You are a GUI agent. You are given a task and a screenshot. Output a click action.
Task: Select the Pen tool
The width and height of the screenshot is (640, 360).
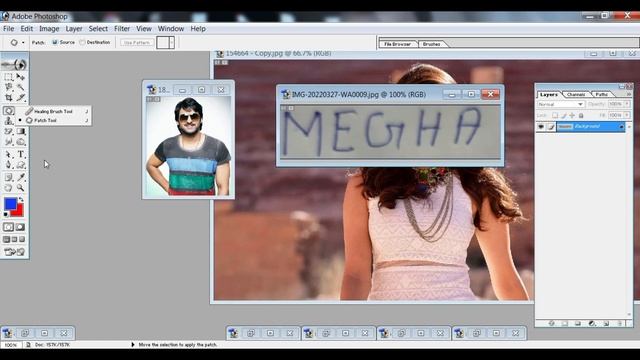point(8,164)
